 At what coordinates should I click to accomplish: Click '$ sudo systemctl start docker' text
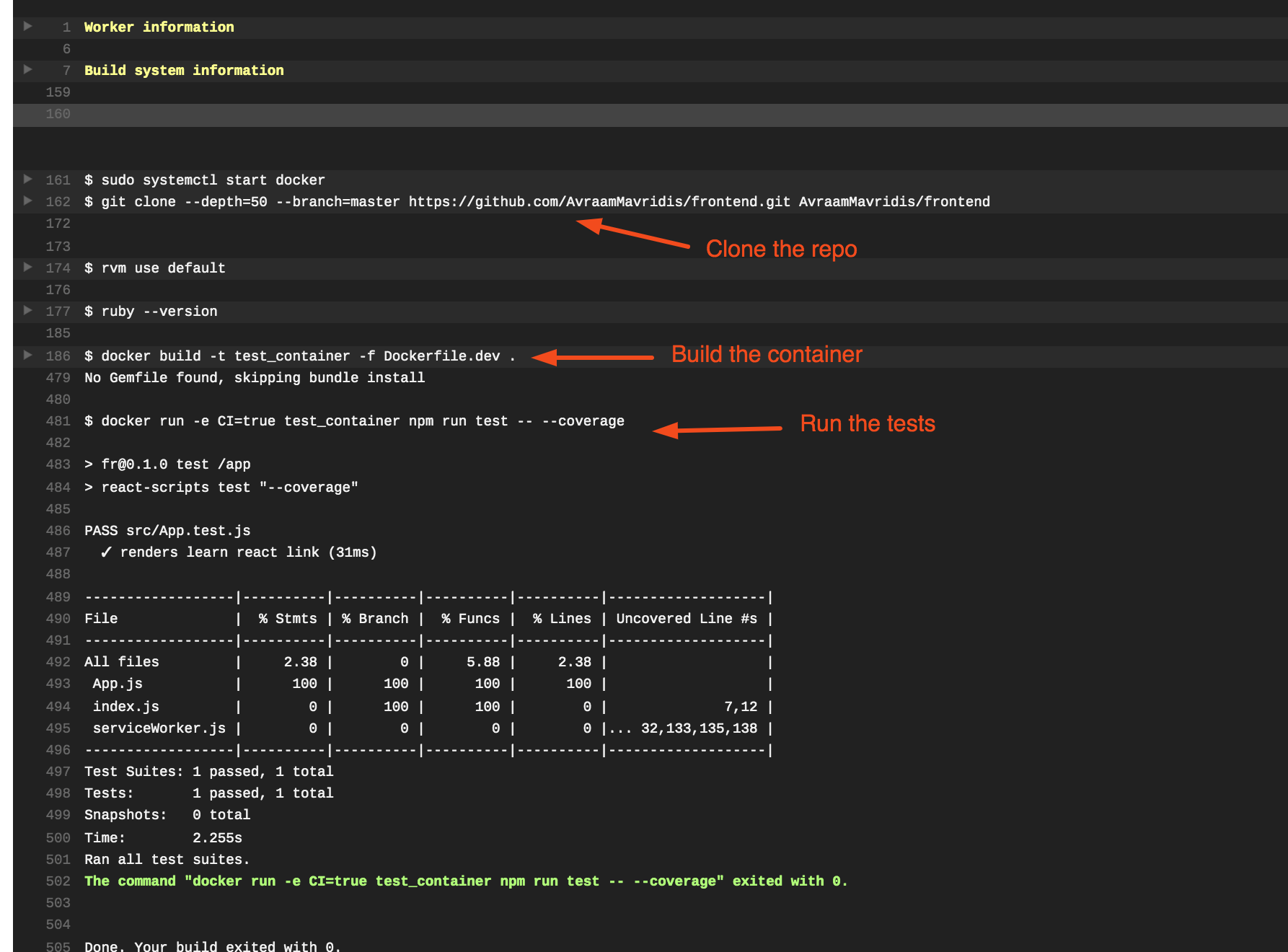[x=205, y=180]
